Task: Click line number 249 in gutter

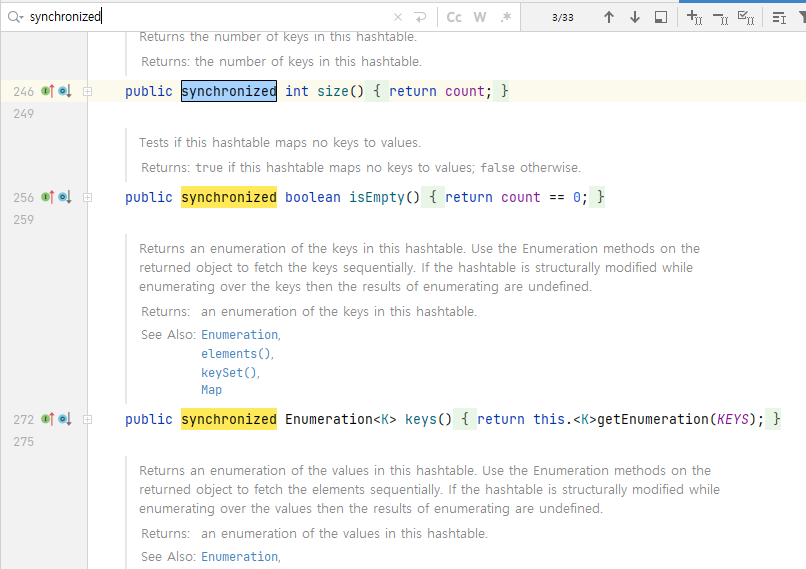Action: [x=24, y=114]
